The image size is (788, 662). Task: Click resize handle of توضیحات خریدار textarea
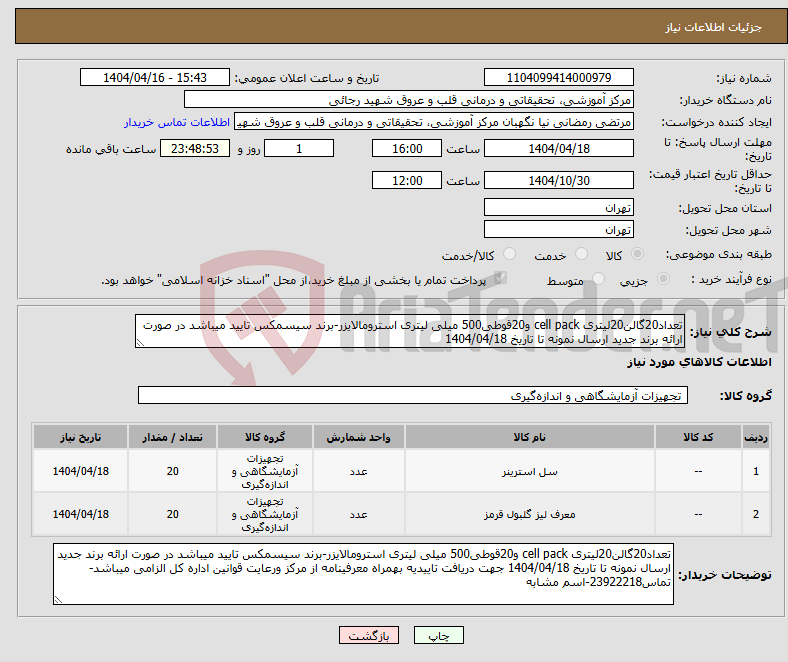tap(58, 599)
